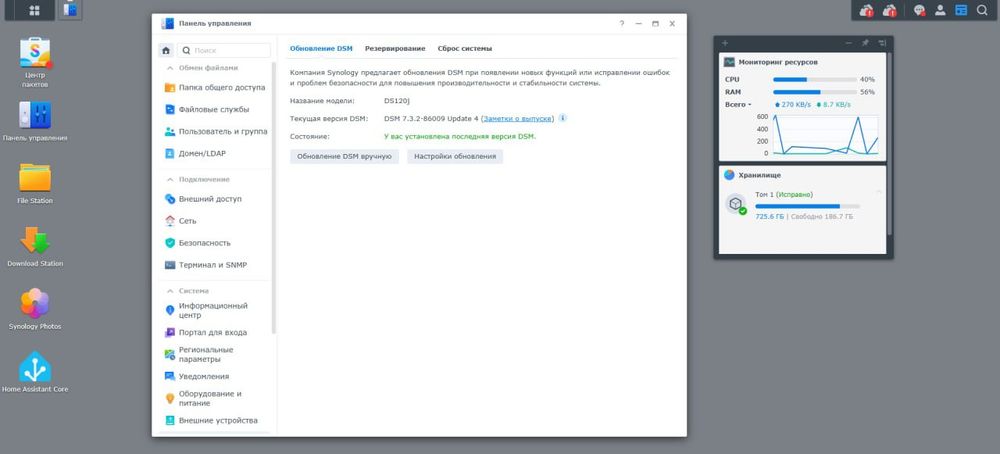Click the info icon next to release notes
Viewport: 1000px width, 454px height.
pyautogui.click(x=562, y=118)
